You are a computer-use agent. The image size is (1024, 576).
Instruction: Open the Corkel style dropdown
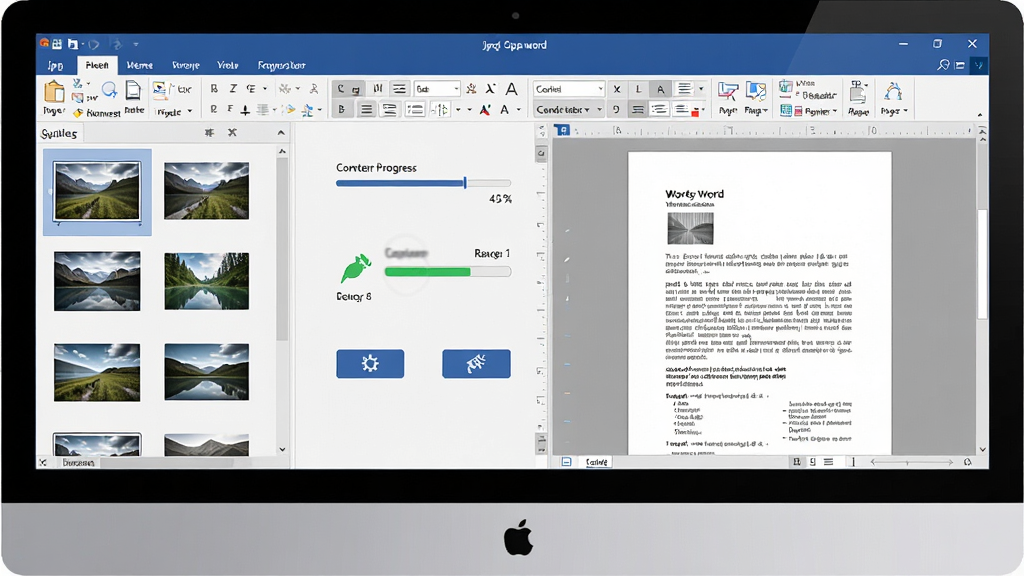pos(600,89)
